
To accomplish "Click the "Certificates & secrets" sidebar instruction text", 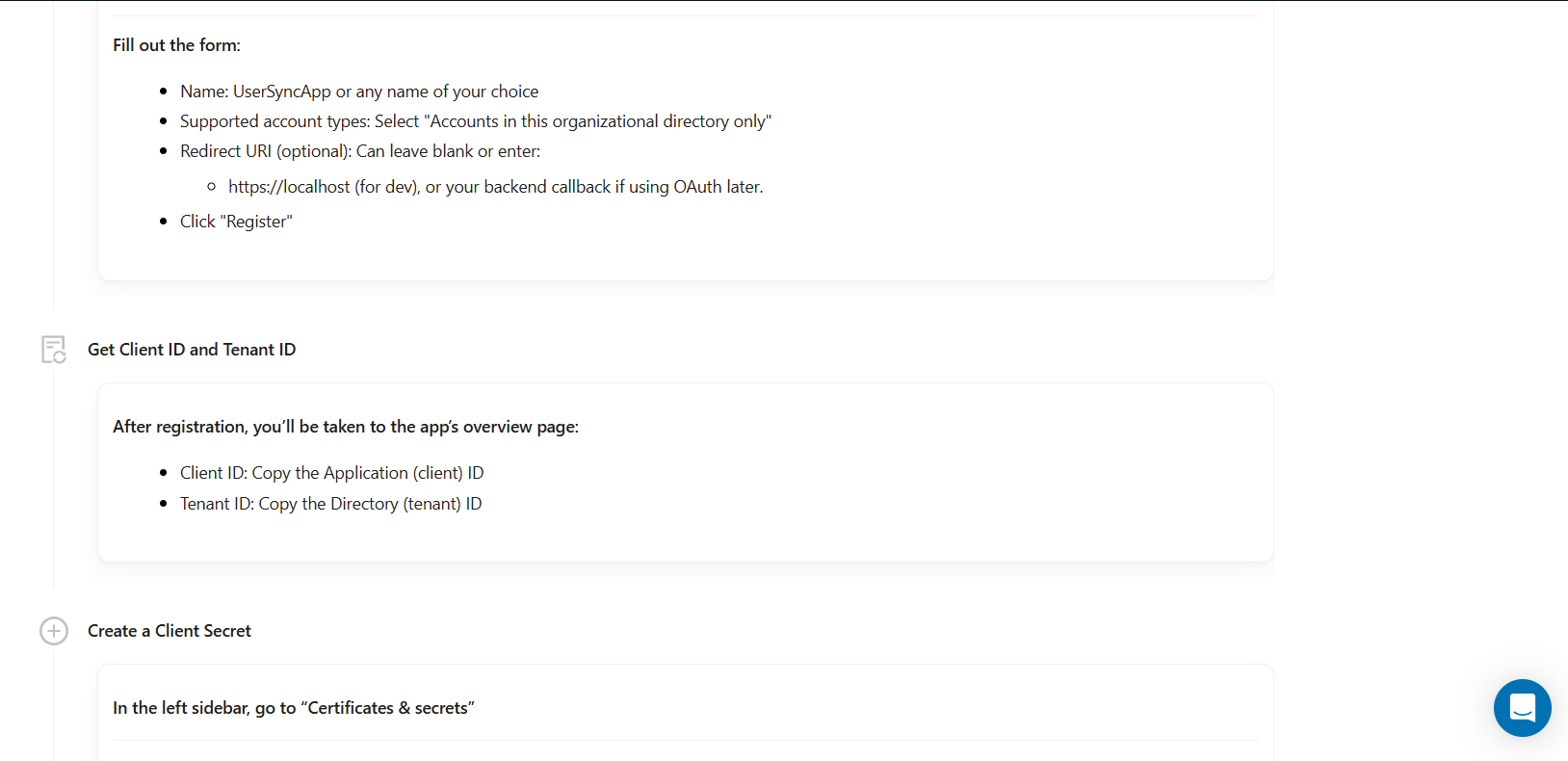I will pos(294,708).
